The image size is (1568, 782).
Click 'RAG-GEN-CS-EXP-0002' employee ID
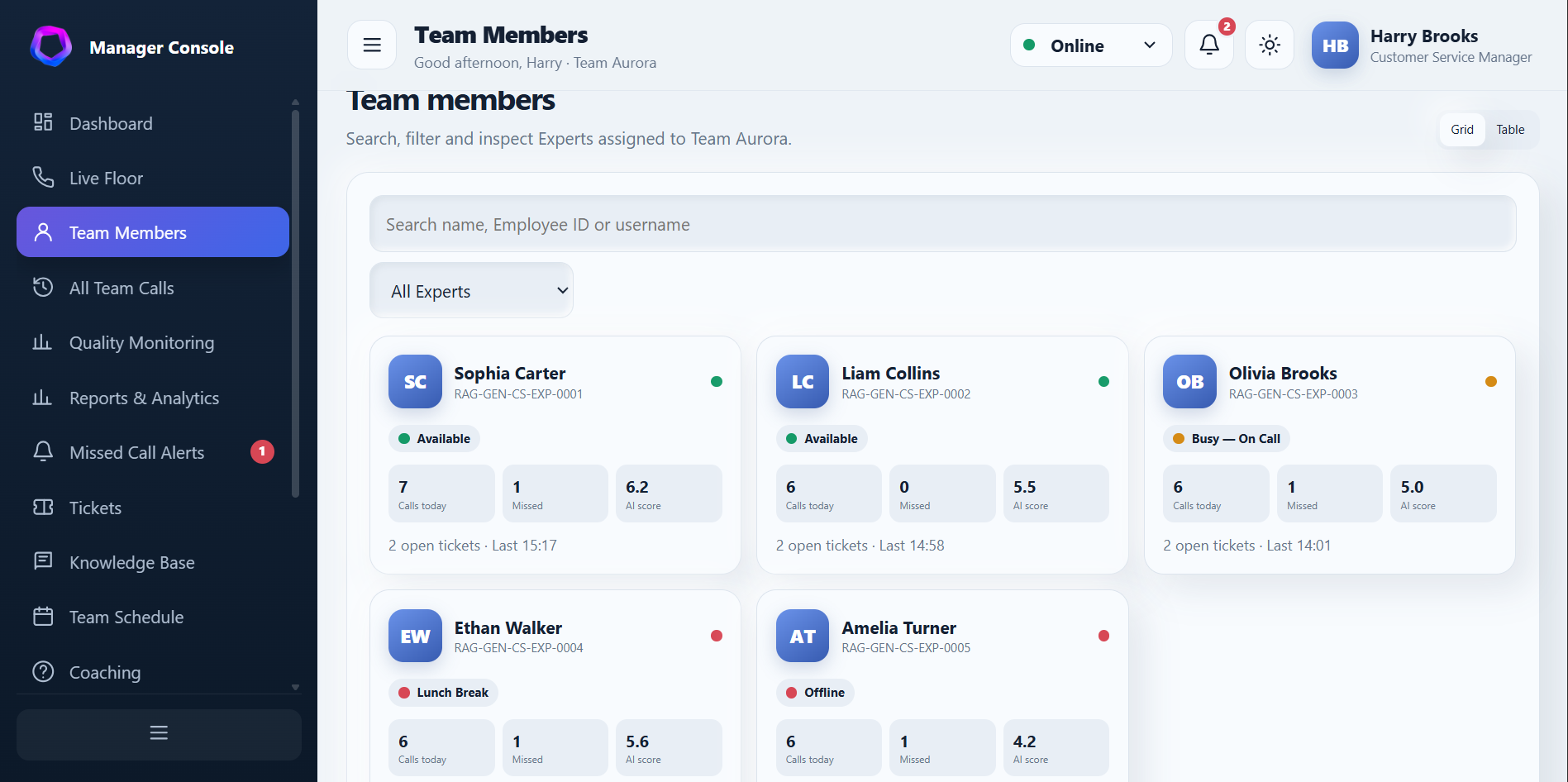906,394
